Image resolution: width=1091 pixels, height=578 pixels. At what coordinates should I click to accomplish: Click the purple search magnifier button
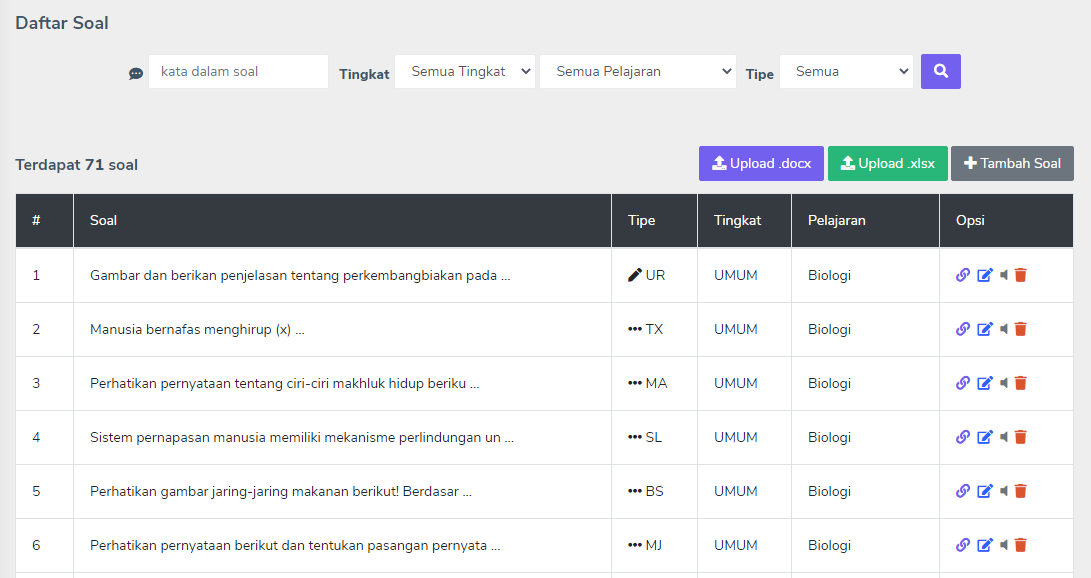[x=941, y=72]
